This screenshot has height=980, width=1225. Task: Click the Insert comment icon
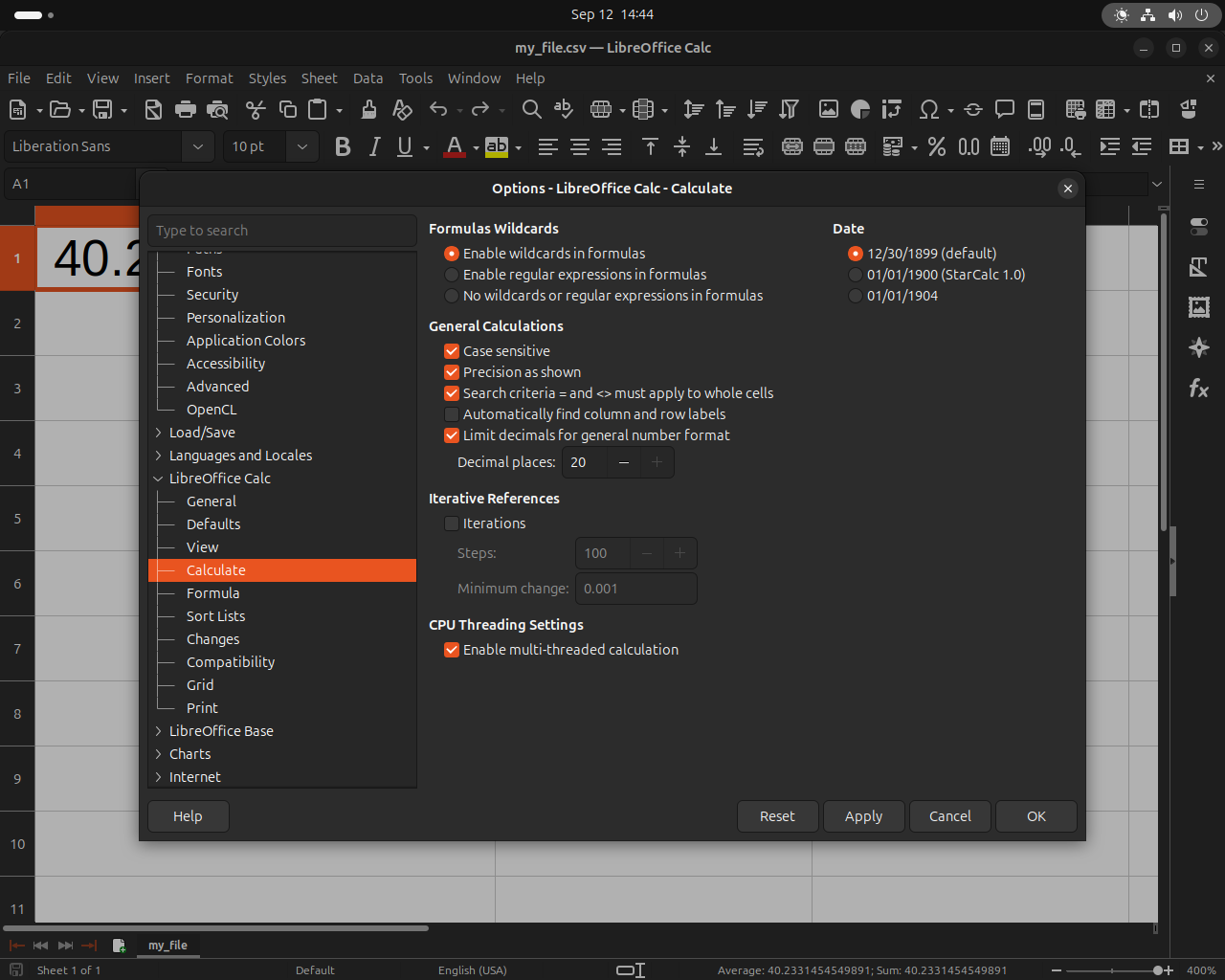pos(1005,109)
